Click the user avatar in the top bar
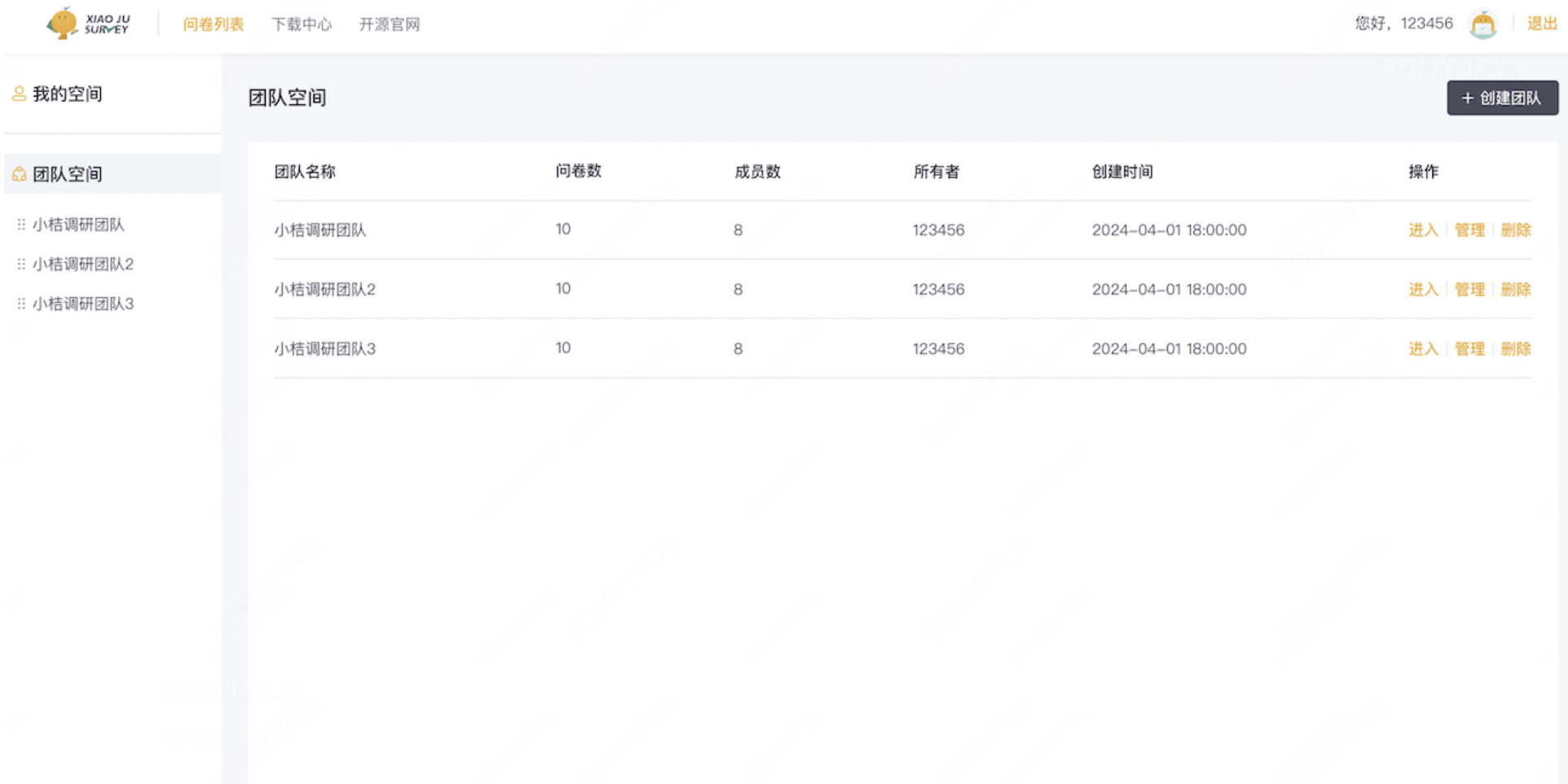1568x784 pixels. 1482,24
